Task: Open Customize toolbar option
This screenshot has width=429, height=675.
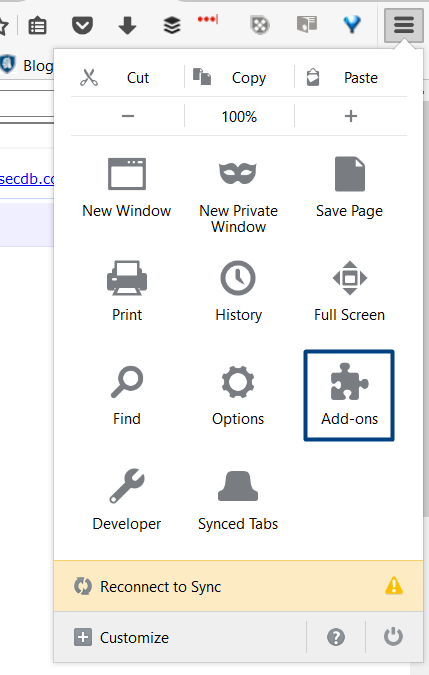Action: [121, 638]
